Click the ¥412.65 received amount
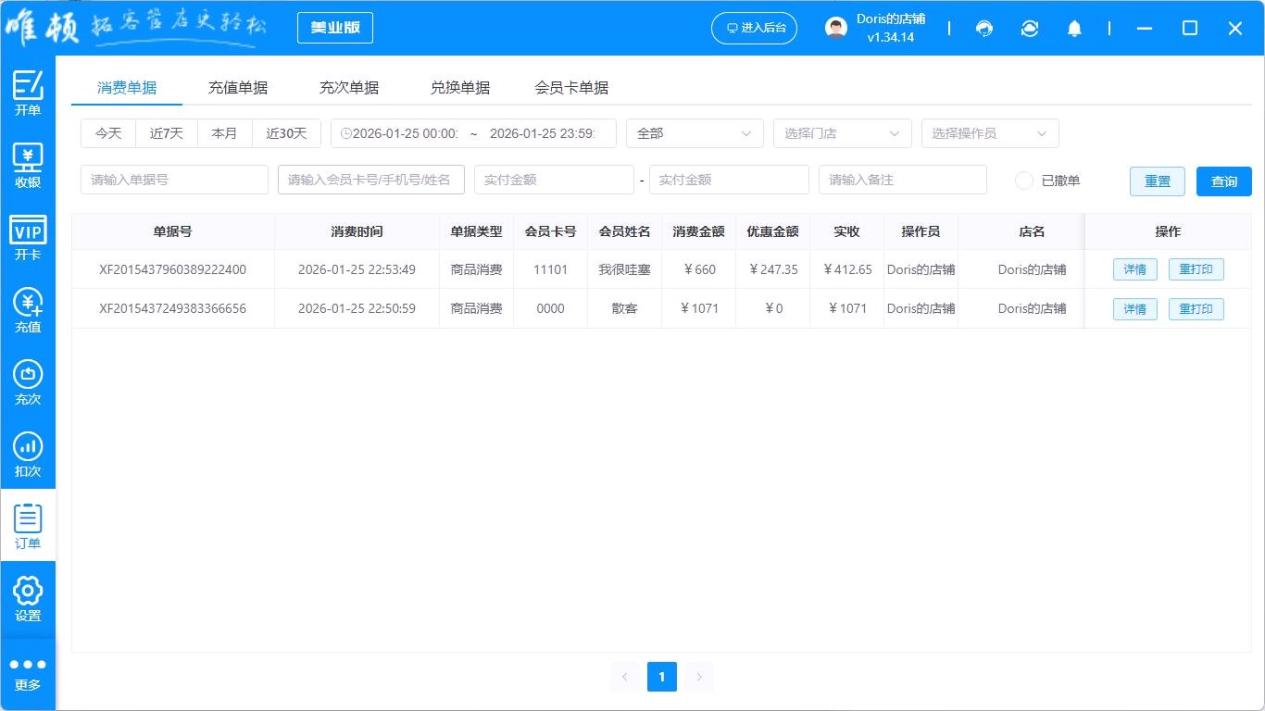Image resolution: width=1265 pixels, height=711 pixels. pyautogui.click(x=848, y=269)
